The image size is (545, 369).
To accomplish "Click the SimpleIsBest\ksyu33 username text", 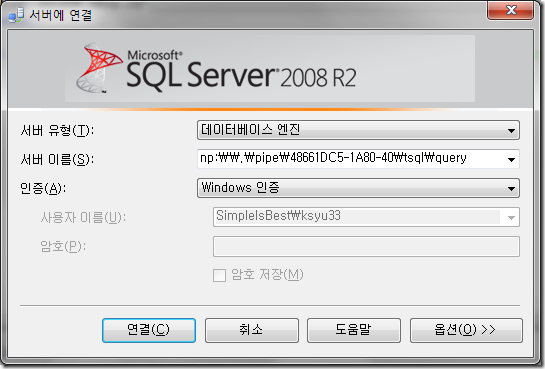I will (x=278, y=215).
